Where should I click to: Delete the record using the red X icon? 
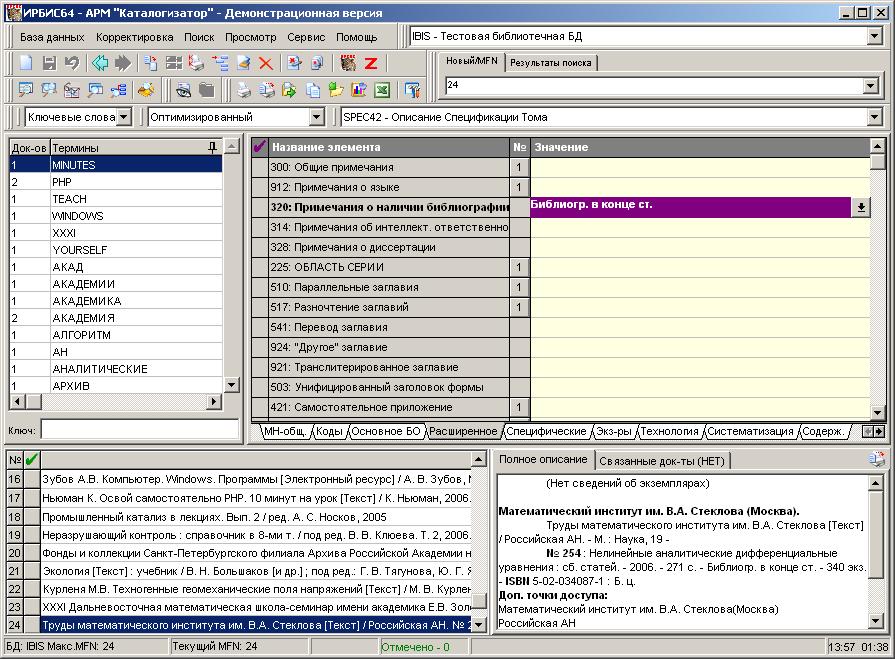(265, 63)
